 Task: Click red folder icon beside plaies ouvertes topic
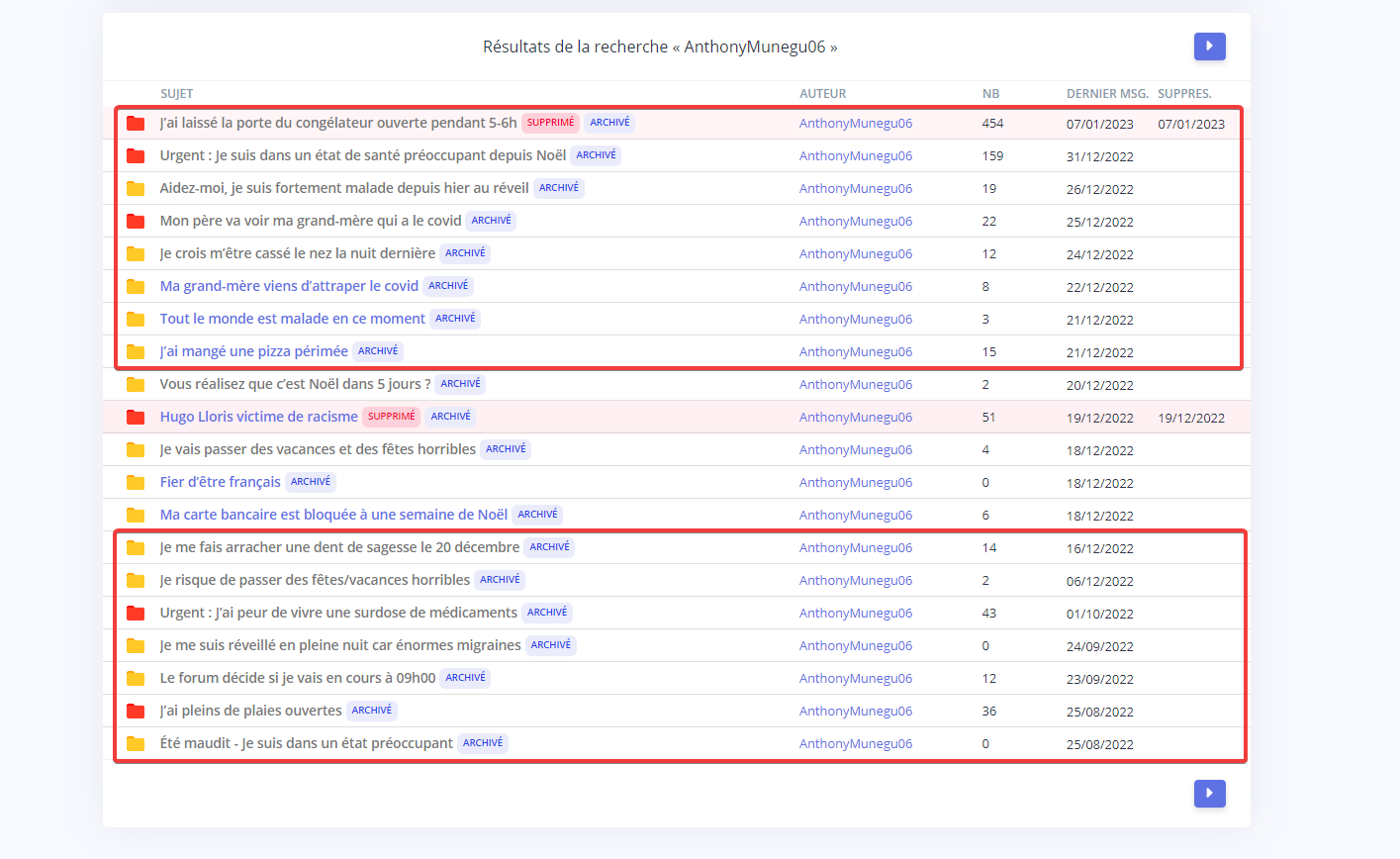coord(136,712)
